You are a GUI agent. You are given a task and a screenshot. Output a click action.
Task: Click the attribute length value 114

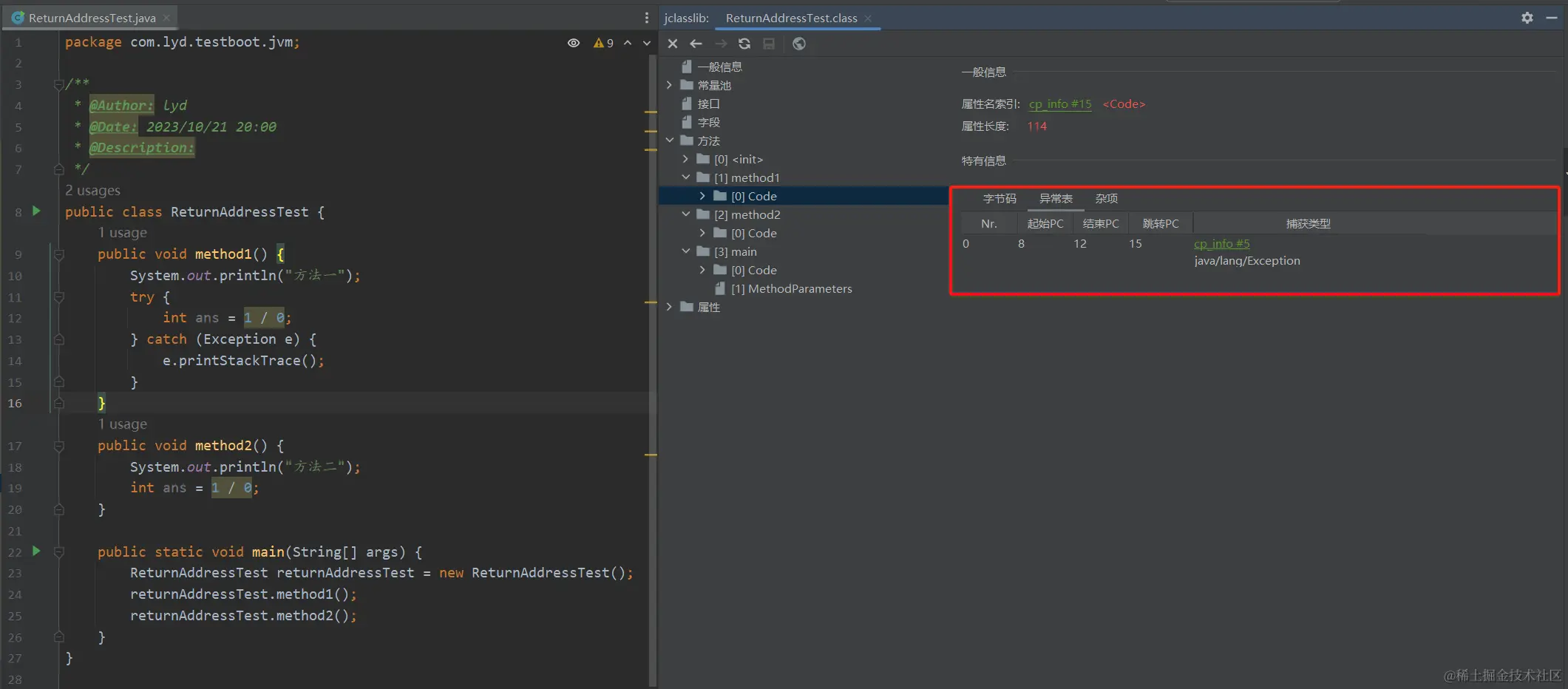coord(1036,126)
